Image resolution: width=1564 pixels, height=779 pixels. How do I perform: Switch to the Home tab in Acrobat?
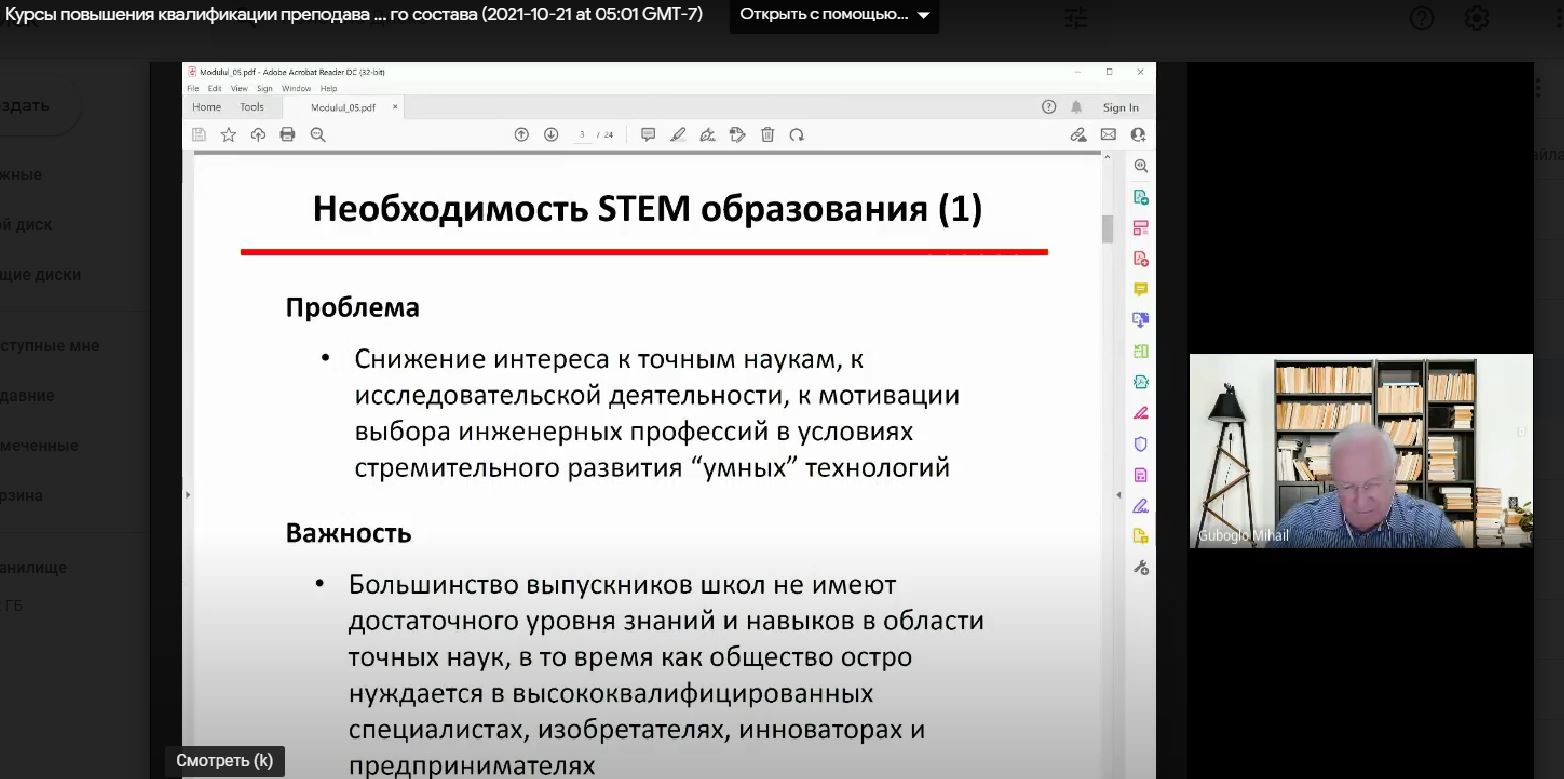pos(207,107)
